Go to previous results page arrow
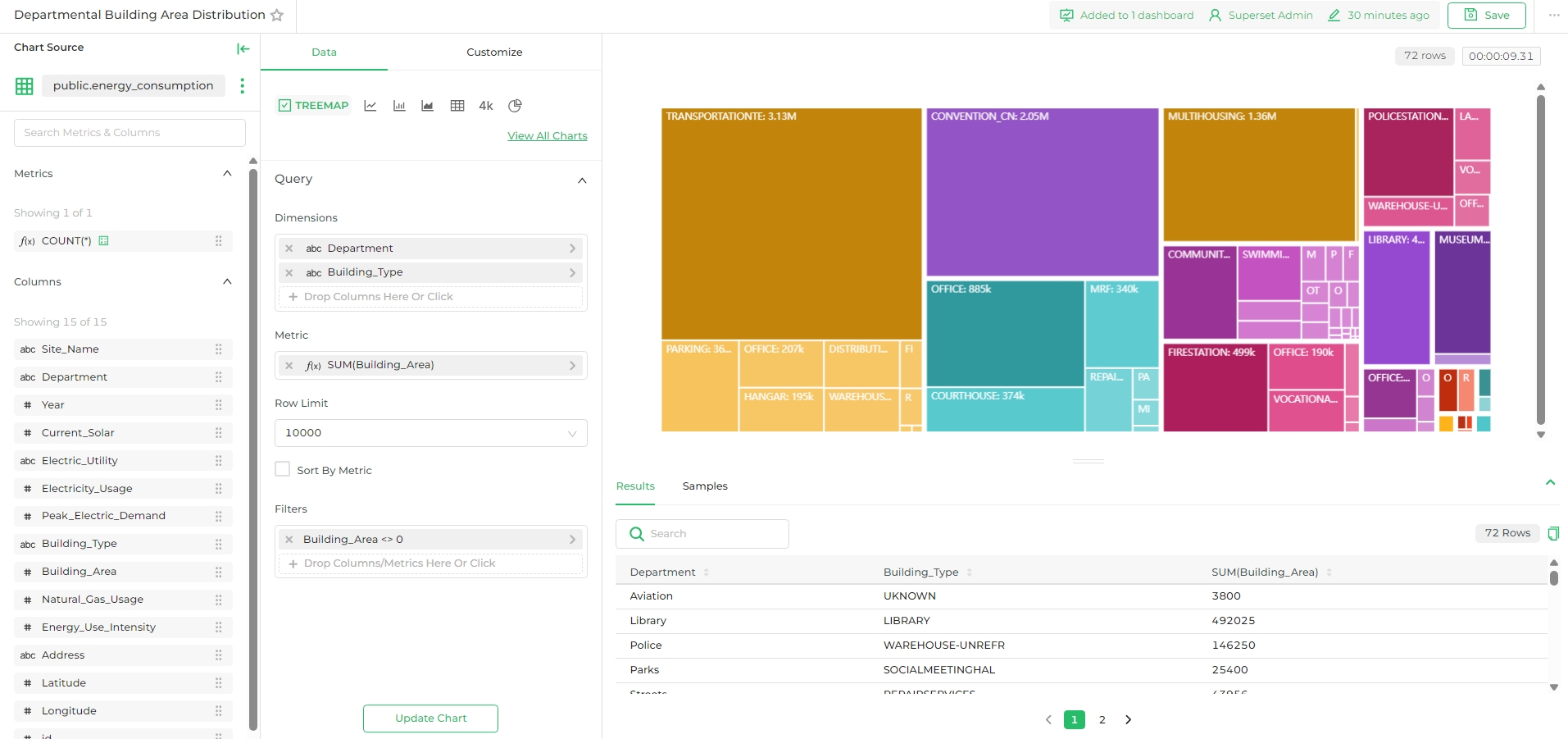Image resolution: width=1568 pixels, height=739 pixels. [x=1048, y=719]
